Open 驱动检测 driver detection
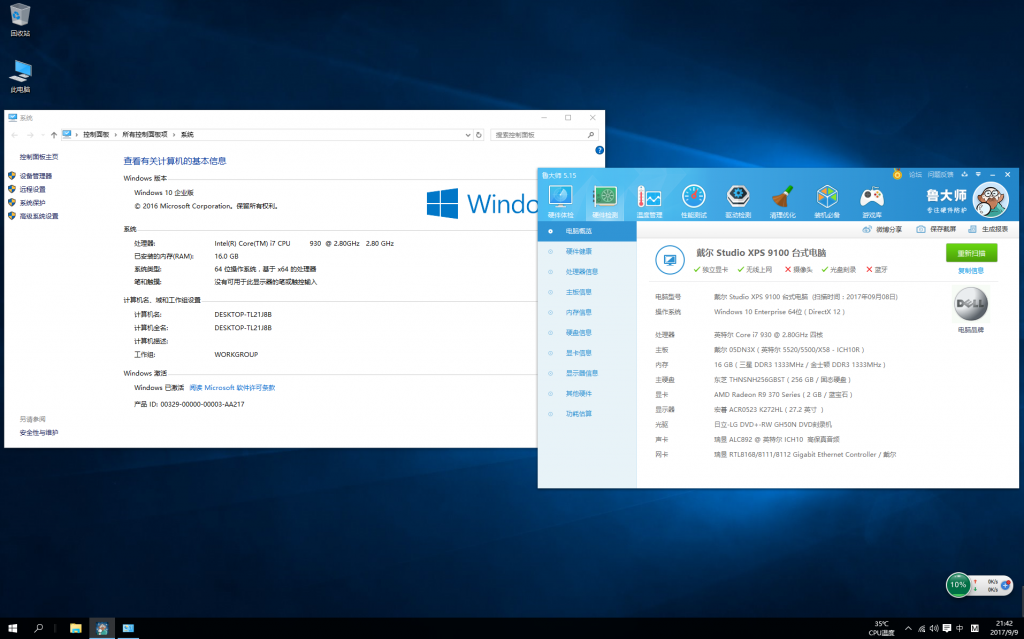This screenshot has height=639, width=1024. pos(738,201)
